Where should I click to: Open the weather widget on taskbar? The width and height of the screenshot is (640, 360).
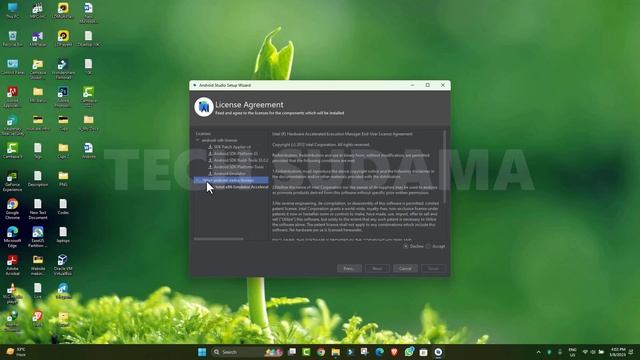(16, 352)
